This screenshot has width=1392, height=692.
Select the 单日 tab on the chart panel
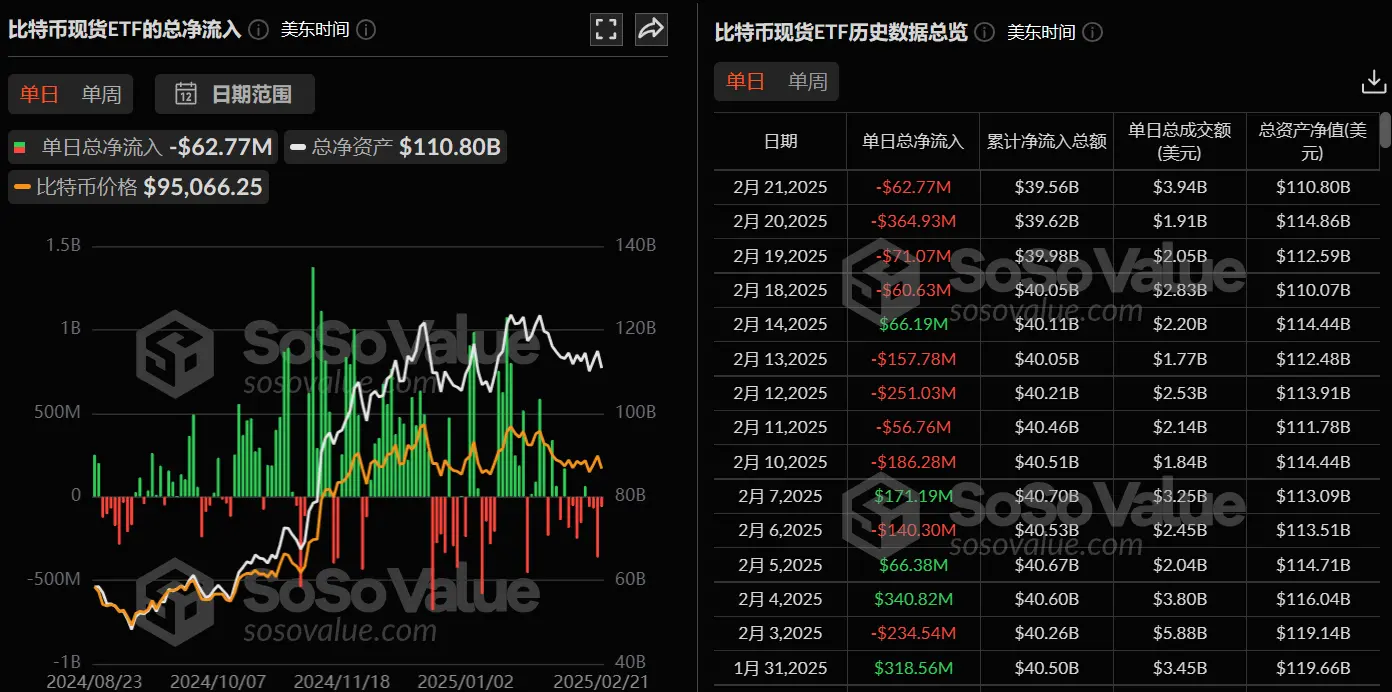[x=38, y=93]
